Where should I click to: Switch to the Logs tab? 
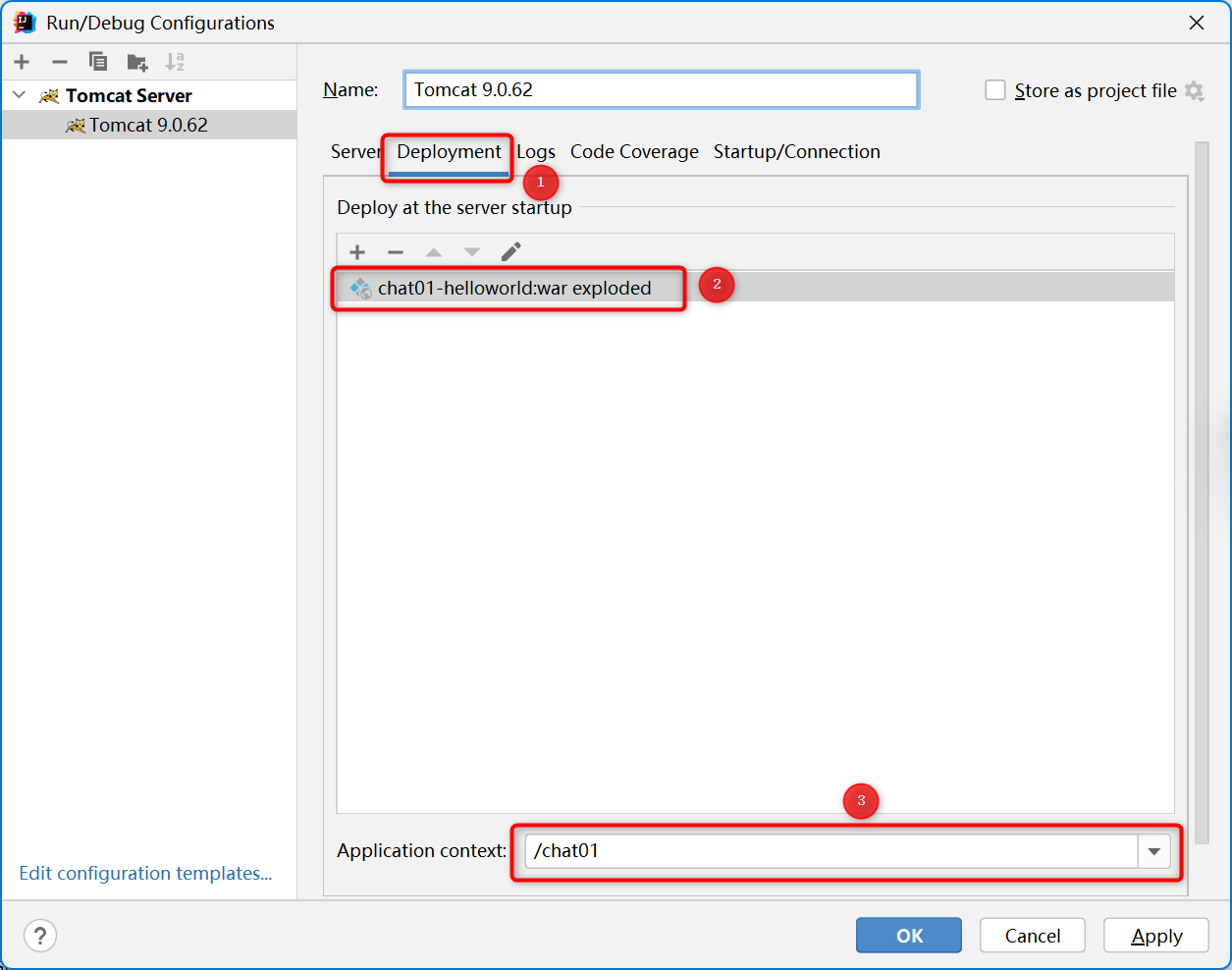tap(536, 152)
